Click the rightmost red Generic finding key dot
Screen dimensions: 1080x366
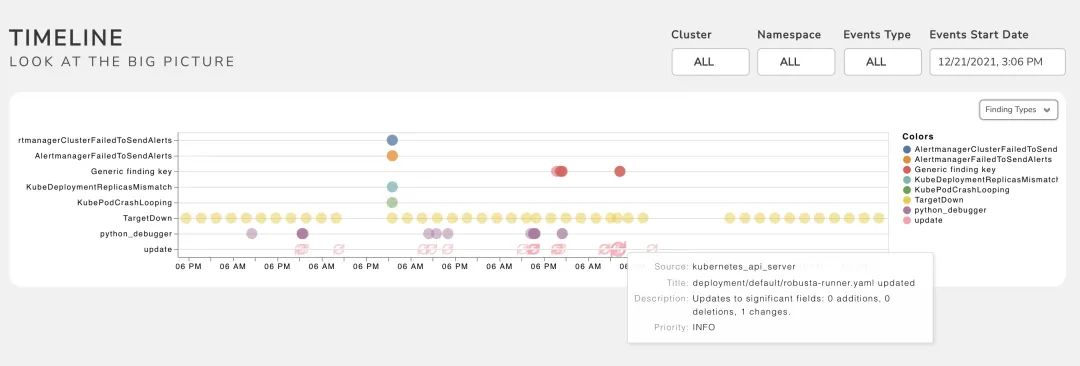(x=620, y=171)
